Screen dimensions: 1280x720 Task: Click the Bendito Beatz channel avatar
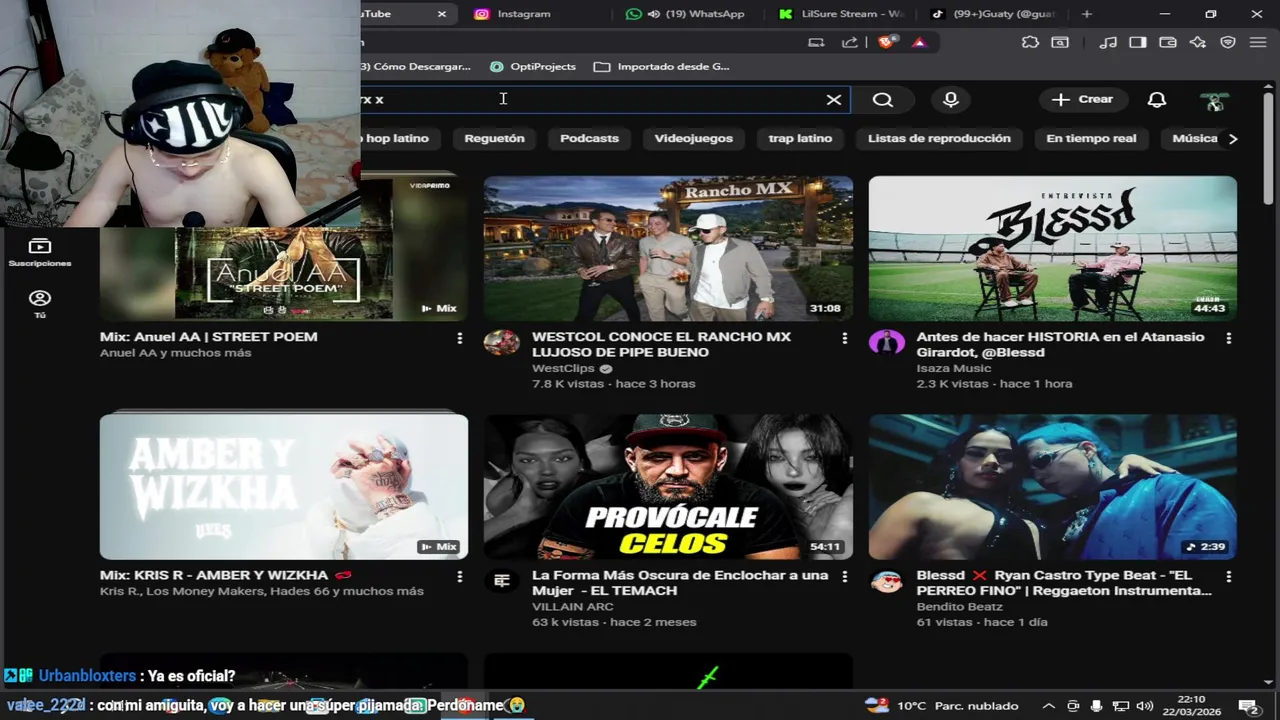886,580
